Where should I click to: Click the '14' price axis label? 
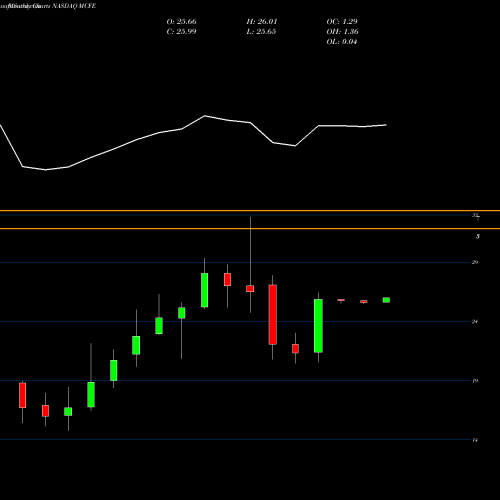click(x=475, y=440)
